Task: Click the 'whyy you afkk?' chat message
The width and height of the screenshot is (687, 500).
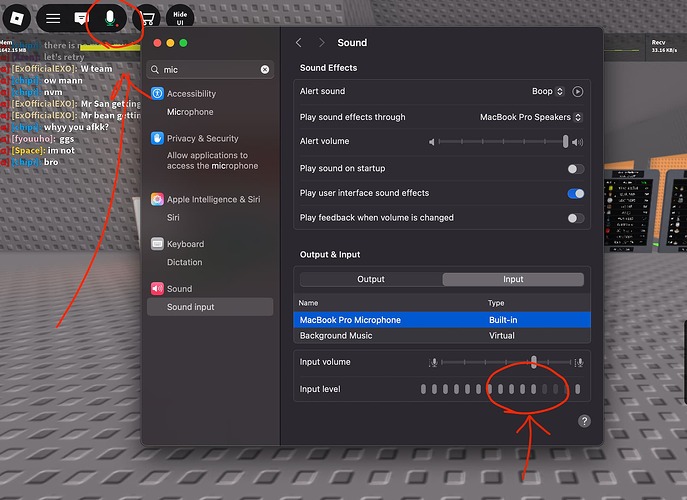Action: [x=76, y=127]
